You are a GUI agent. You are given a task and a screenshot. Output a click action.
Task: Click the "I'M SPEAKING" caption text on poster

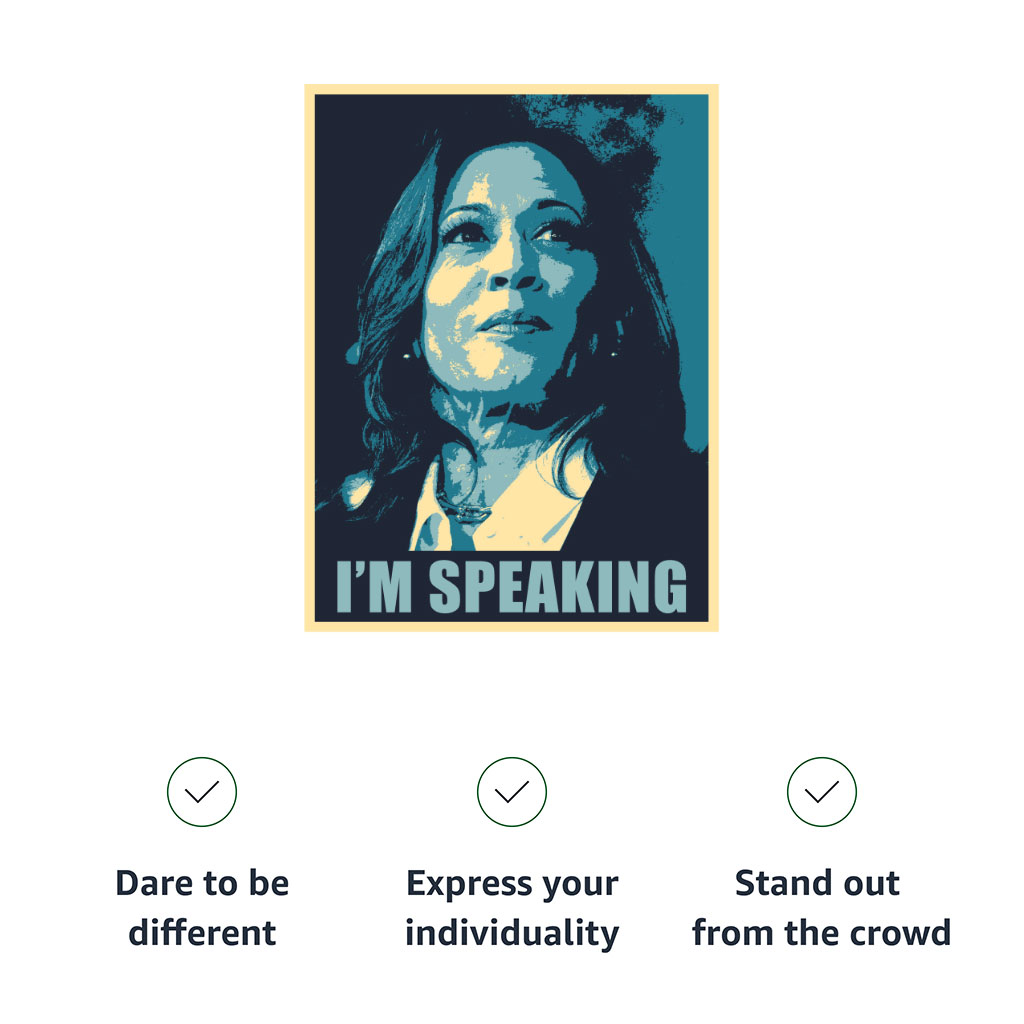pos(511,586)
